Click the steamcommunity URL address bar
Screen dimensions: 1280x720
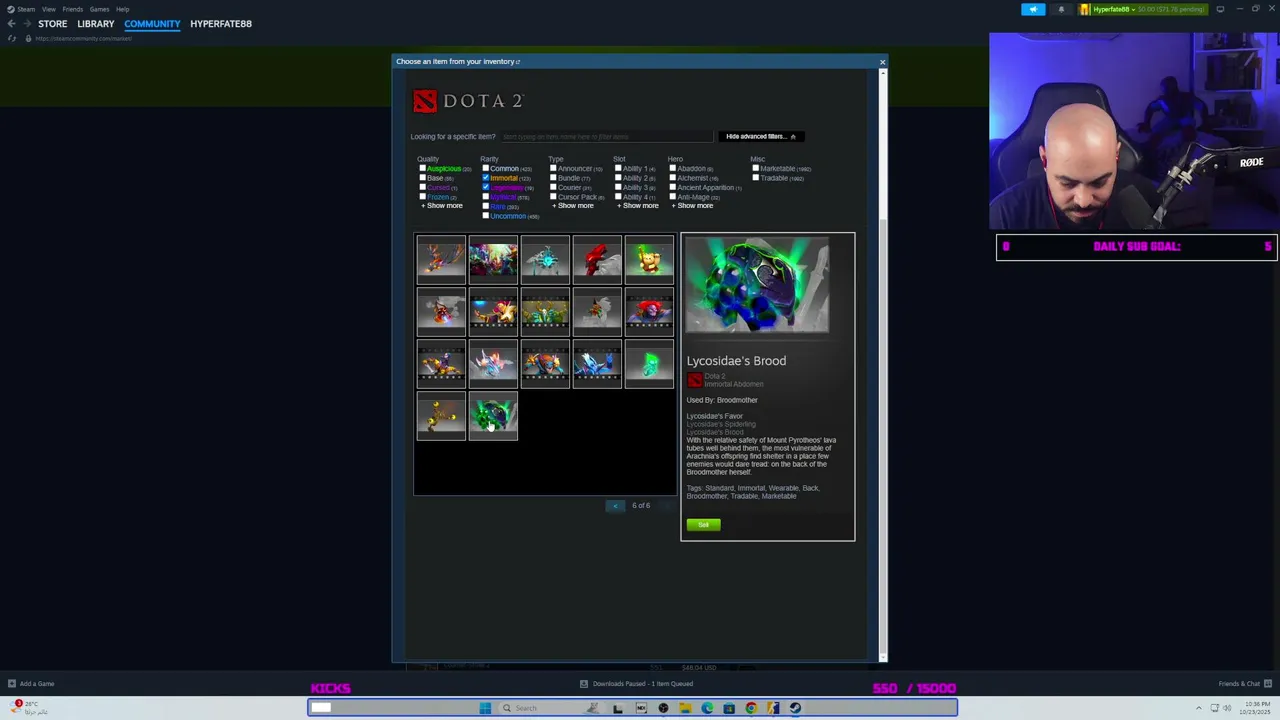pyautogui.click(x=84, y=38)
